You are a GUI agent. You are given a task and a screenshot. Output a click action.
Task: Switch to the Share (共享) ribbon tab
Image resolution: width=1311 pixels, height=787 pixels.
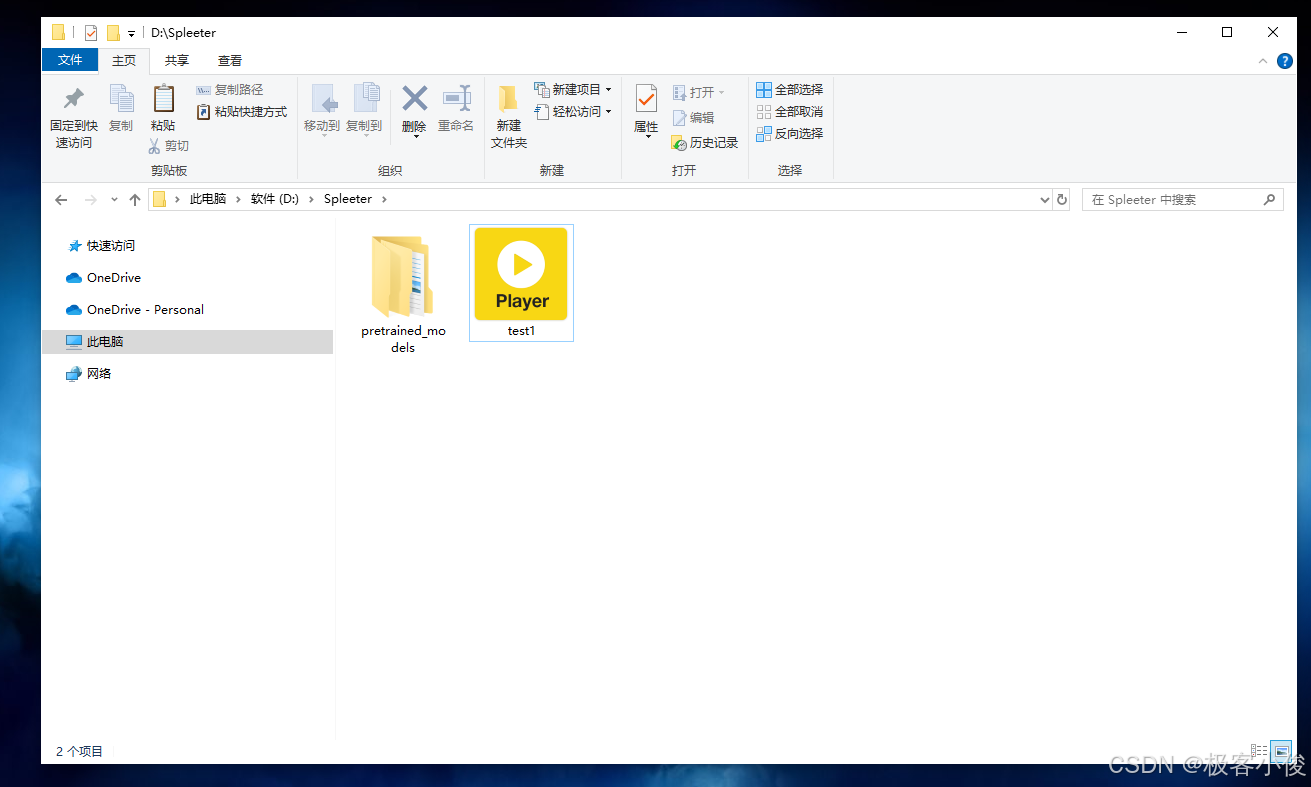[x=177, y=61]
